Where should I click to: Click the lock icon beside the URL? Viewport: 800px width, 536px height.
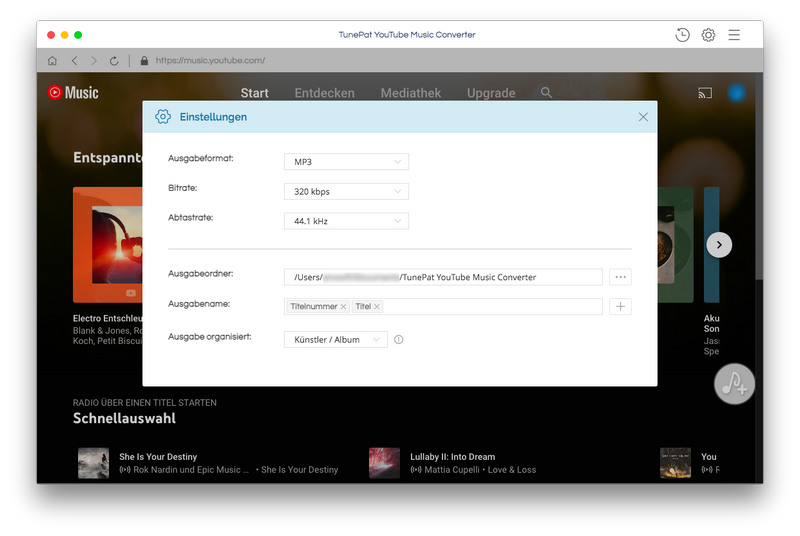(x=144, y=61)
